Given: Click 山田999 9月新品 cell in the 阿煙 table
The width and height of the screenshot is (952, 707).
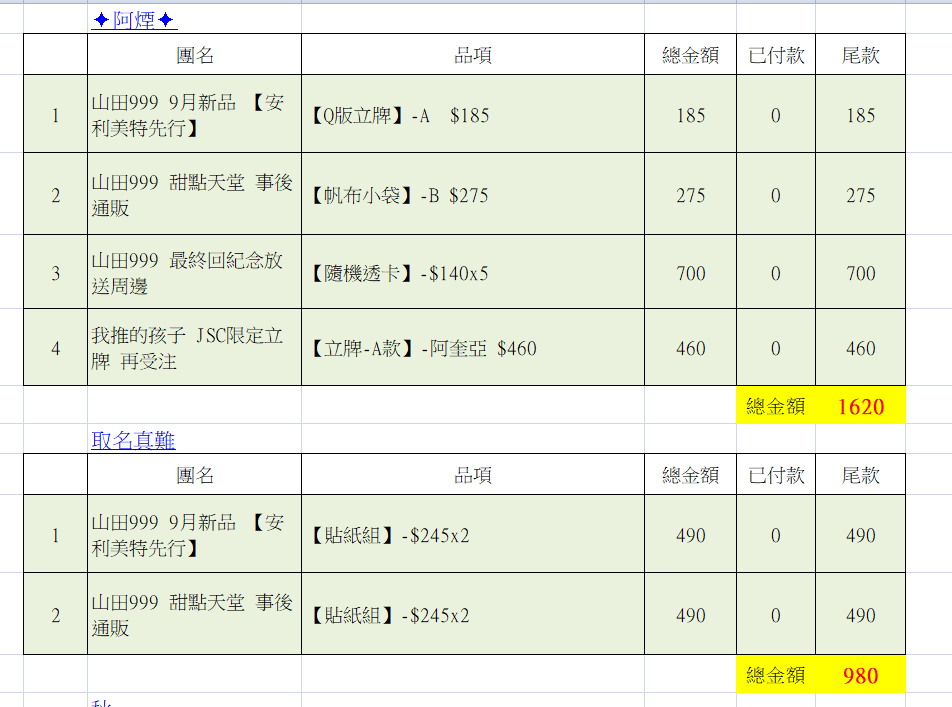Looking at the screenshot, I should pos(194,114).
